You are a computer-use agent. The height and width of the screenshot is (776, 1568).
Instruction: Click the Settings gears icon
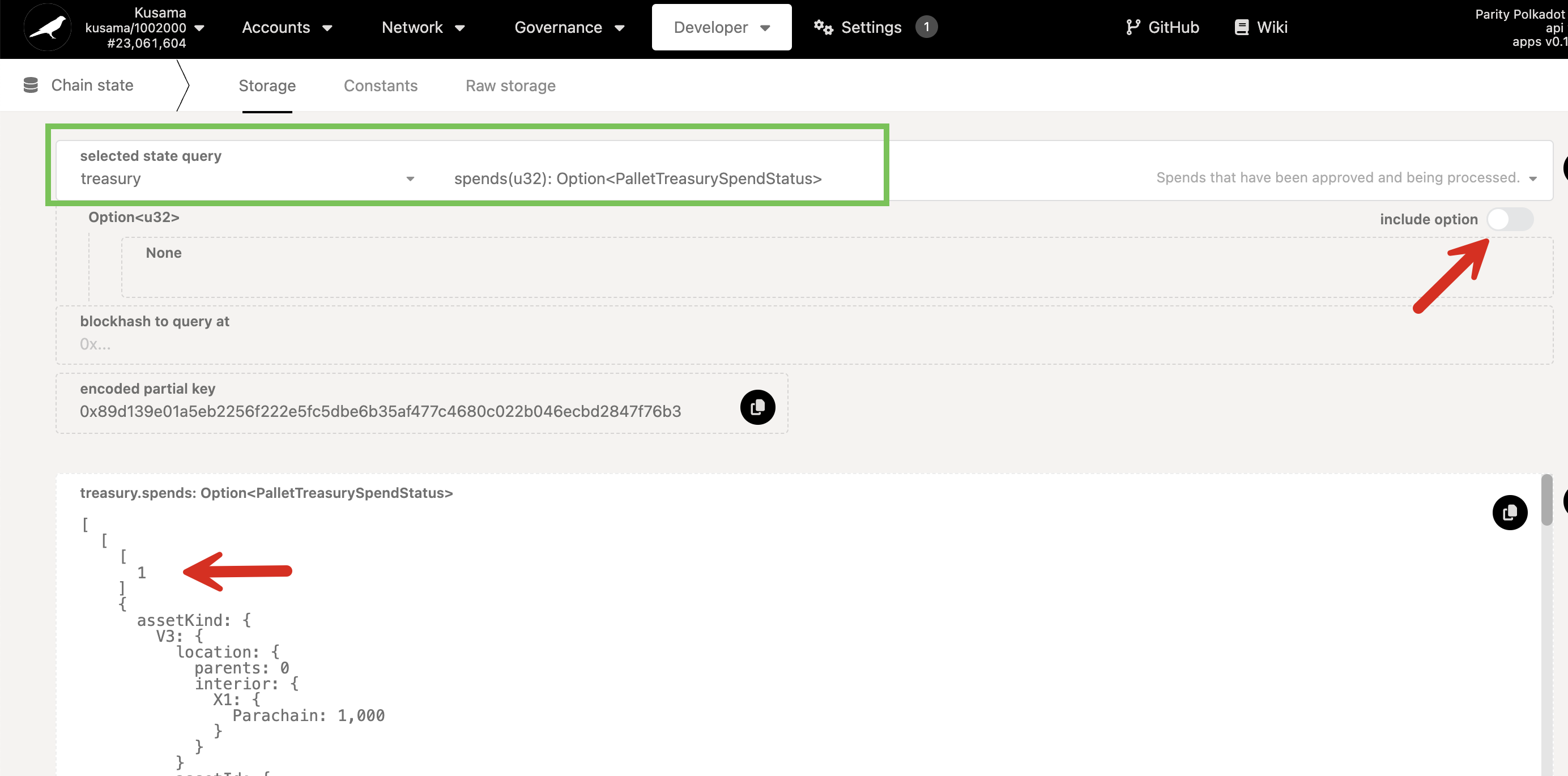pyautogui.click(x=823, y=27)
